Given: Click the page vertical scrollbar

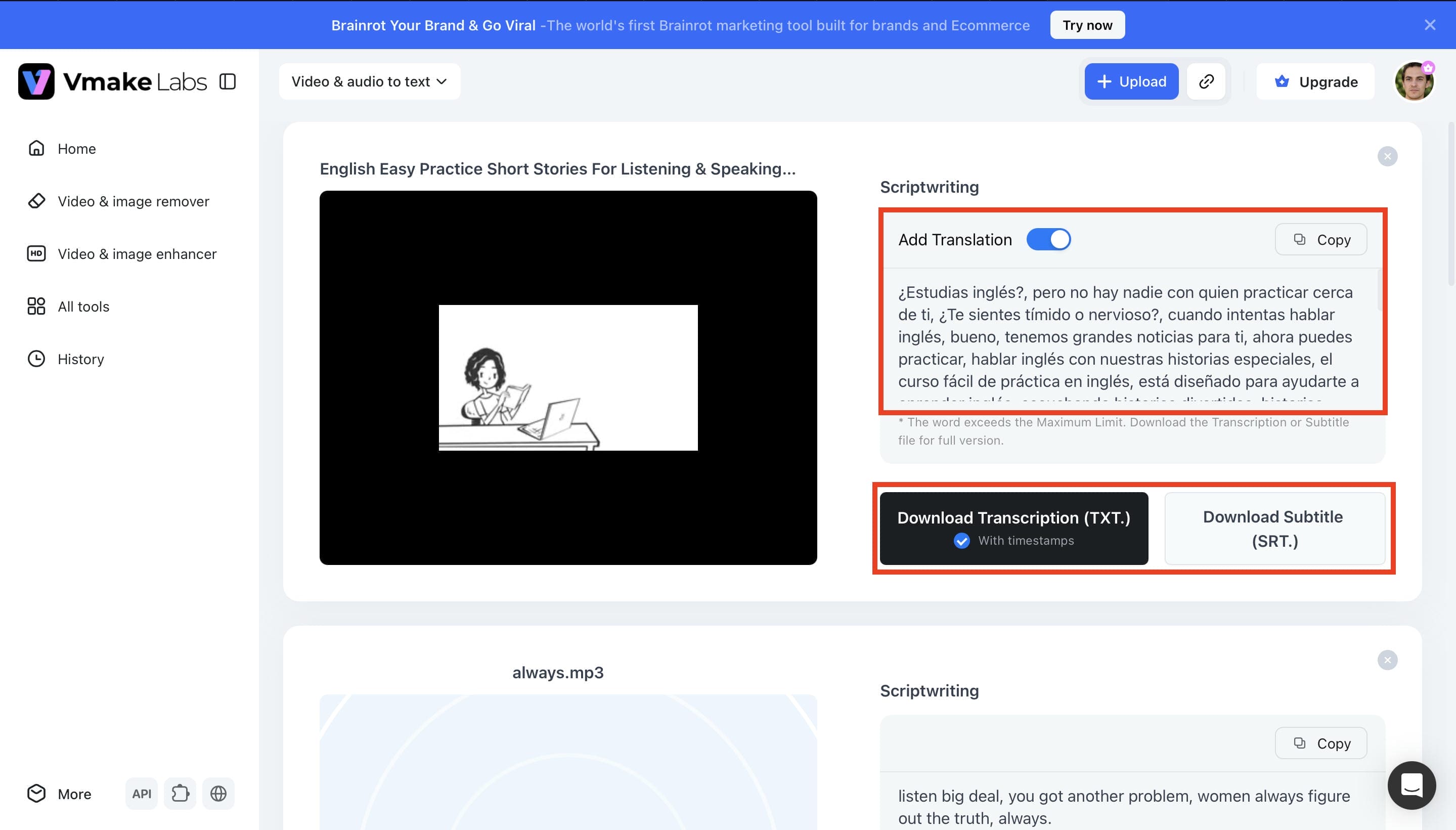Looking at the screenshot, I should pyautogui.click(x=1451, y=203).
